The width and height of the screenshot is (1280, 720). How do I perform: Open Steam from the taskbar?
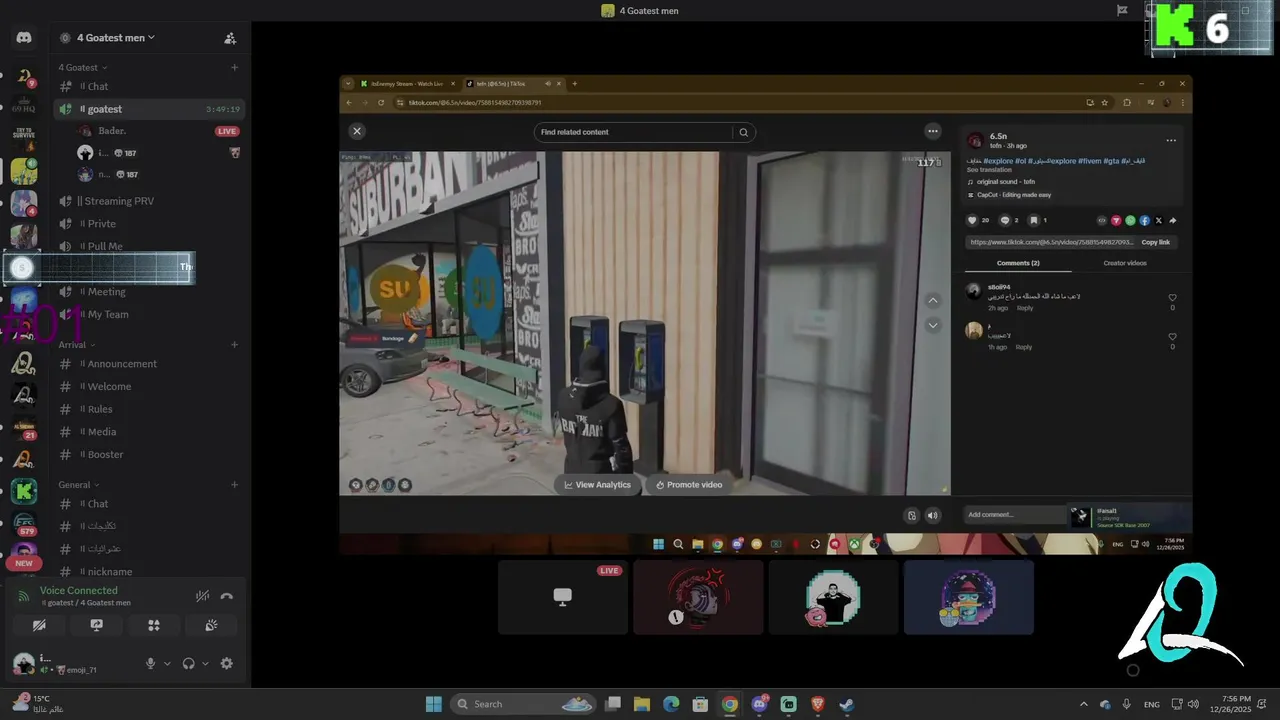[846, 704]
